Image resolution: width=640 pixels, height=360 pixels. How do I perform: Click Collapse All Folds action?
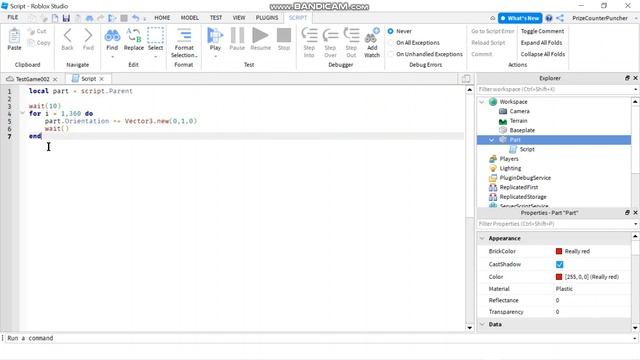click(543, 54)
